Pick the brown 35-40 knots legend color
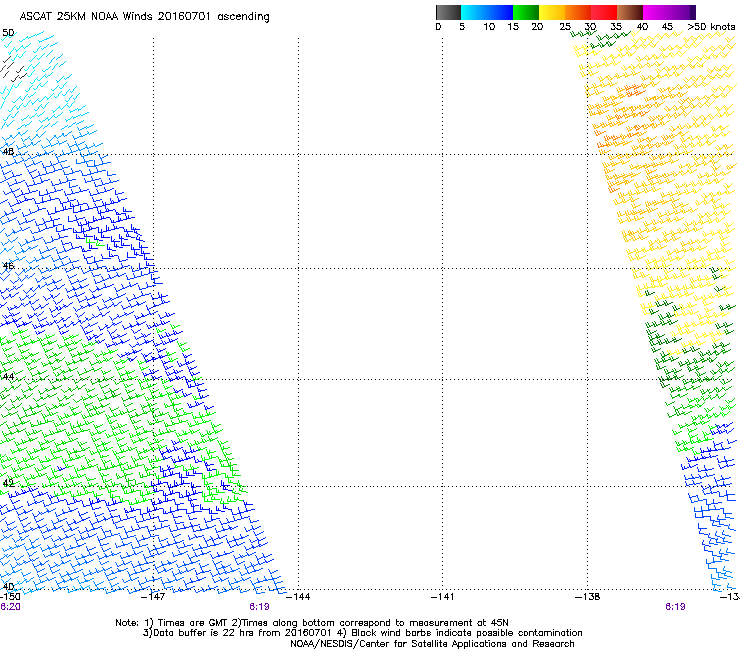740x650 pixels. coord(630,12)
